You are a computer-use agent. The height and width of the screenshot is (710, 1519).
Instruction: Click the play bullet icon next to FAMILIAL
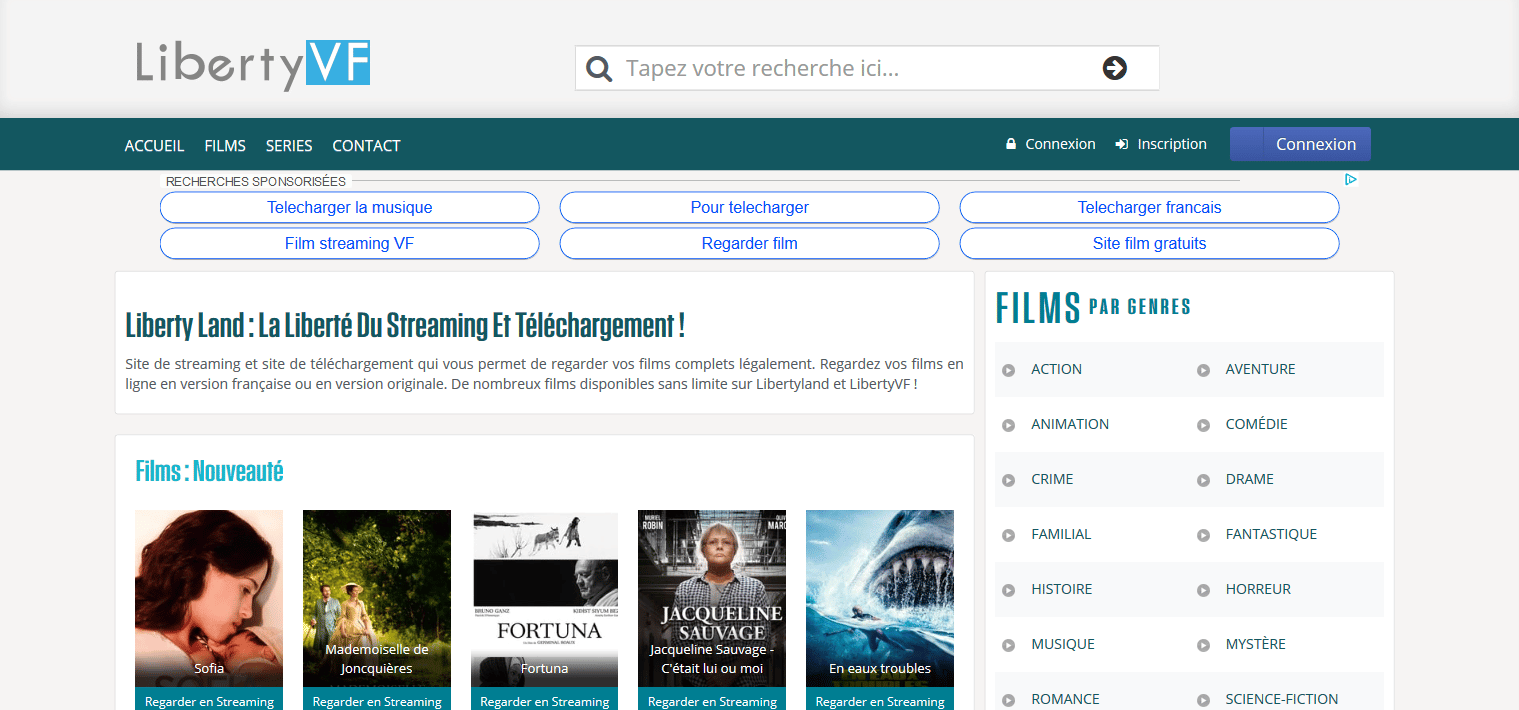[1009, 535]
